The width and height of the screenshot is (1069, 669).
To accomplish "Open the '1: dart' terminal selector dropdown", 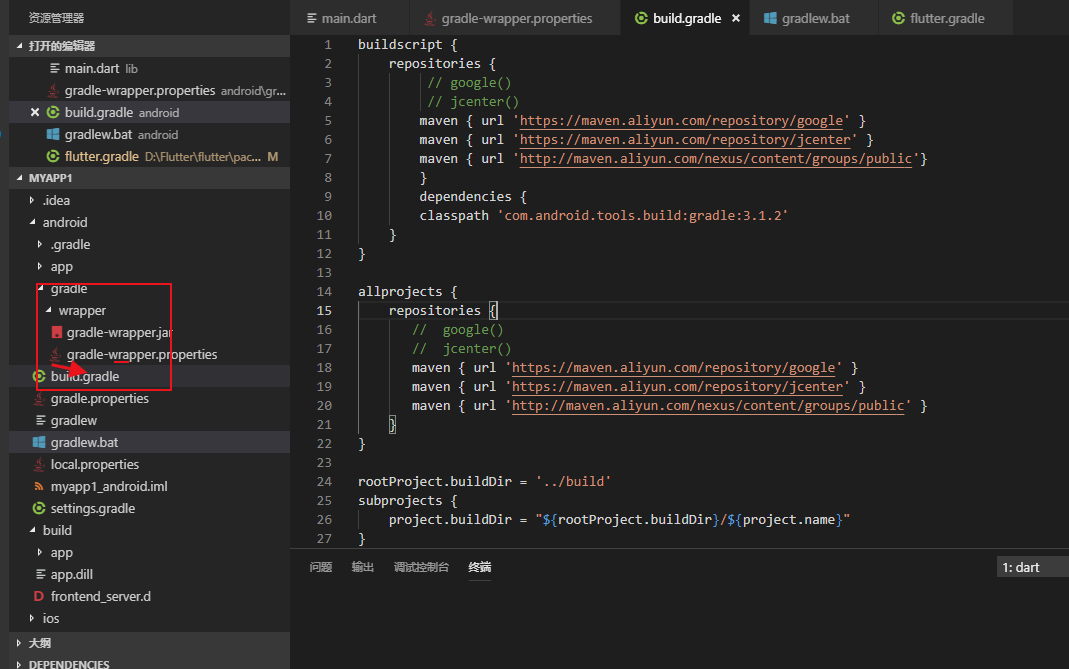I will tap(1030, 567).
